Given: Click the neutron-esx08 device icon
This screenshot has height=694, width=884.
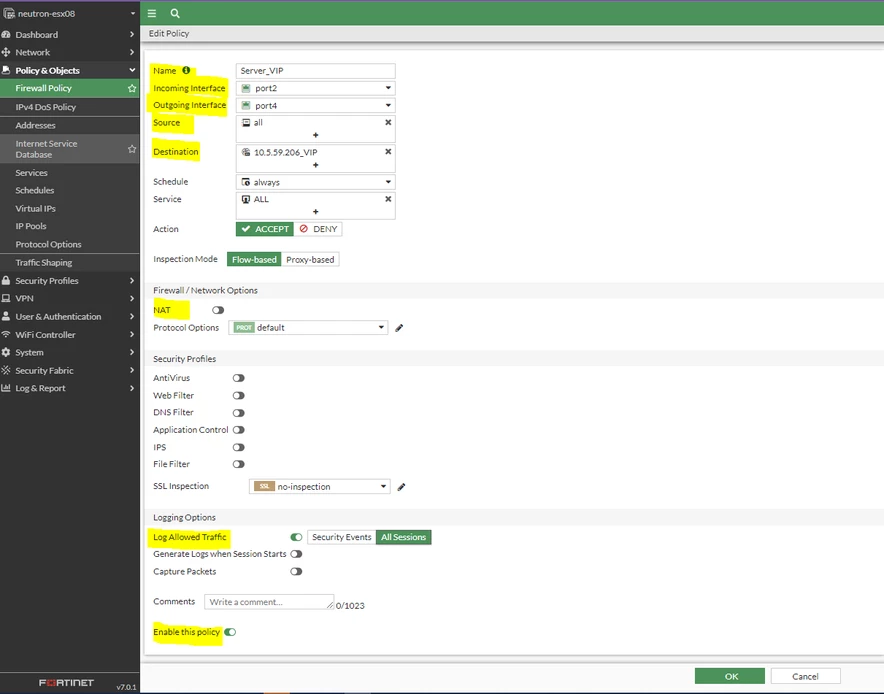Looking at the screenshot, I should (x=9, y=13).
